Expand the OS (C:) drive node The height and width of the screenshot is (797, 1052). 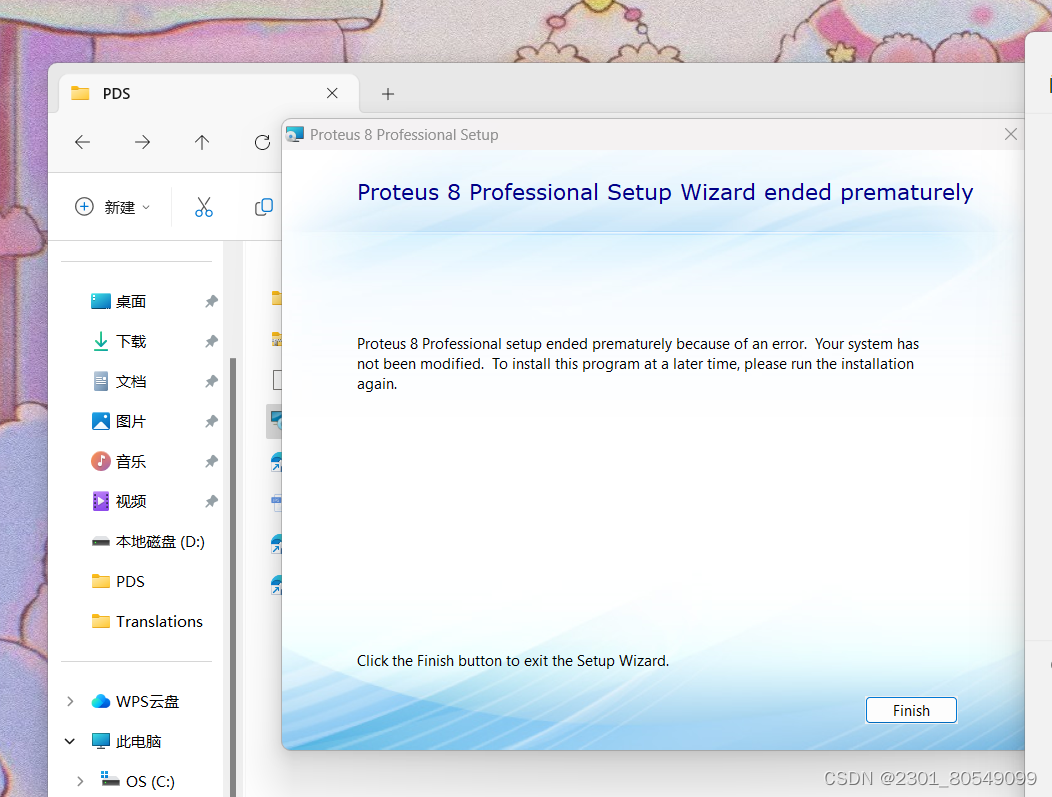(x=80, y=782)
